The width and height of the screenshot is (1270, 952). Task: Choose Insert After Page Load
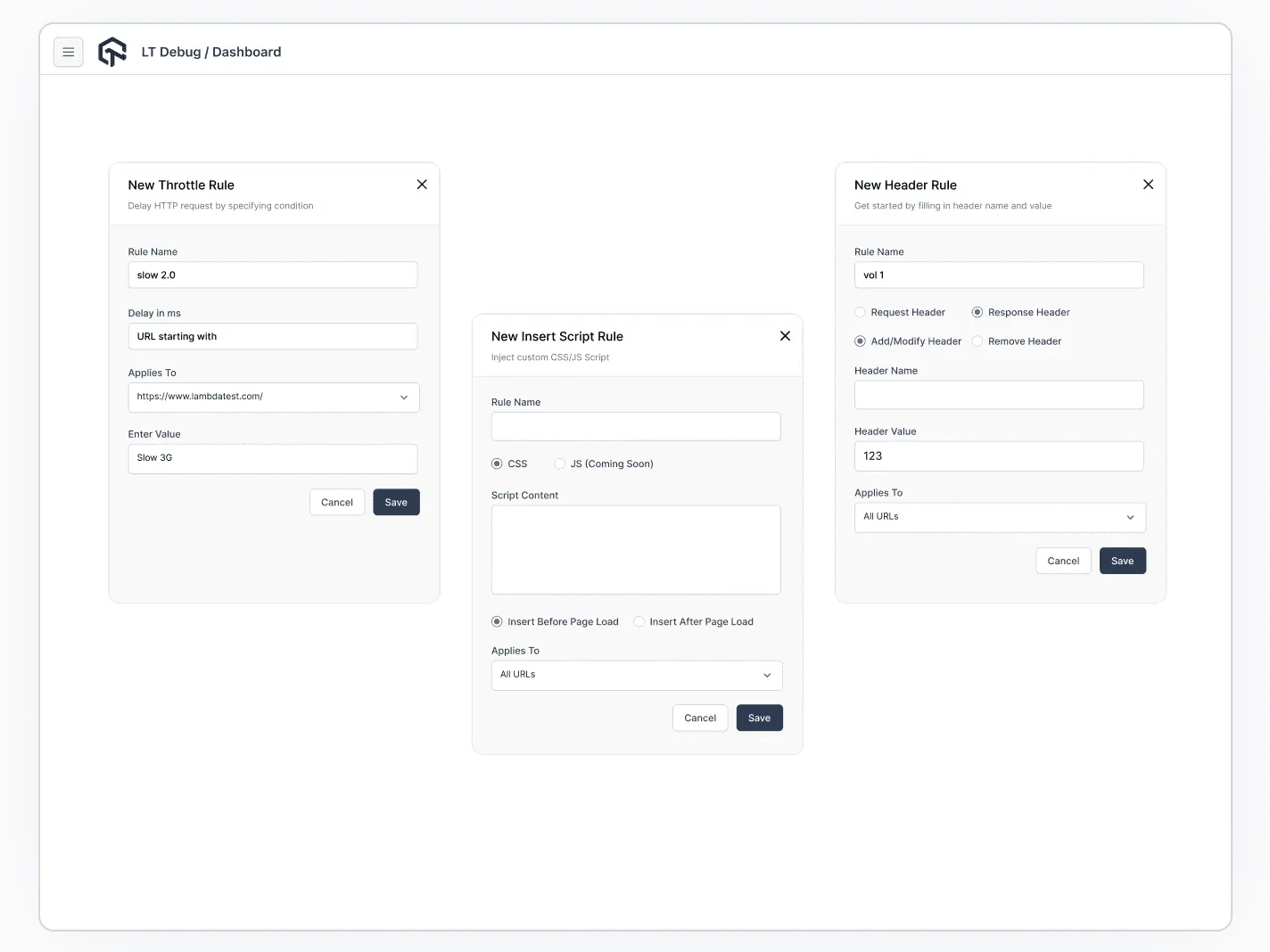pos(639,621)
